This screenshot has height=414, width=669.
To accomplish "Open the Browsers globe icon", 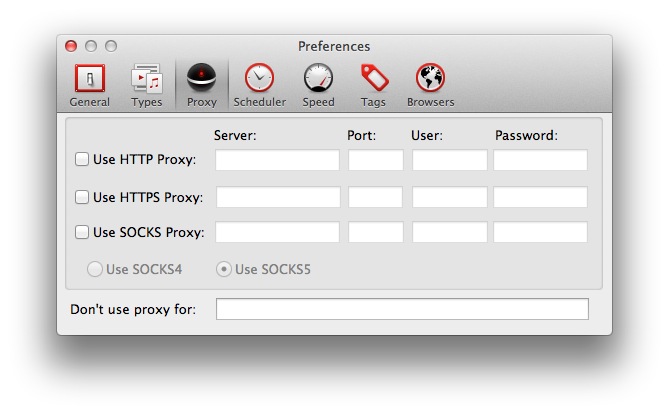I will click(430, 79).
